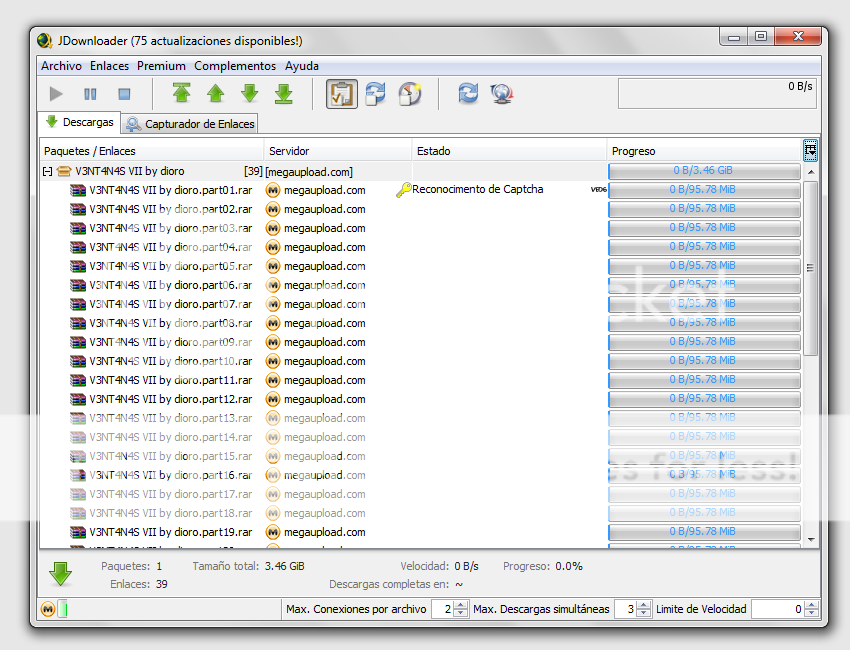Decrease Max. Conexiones por archivo with the down arrow
850x650 pixels.
[x=461, y=613]
